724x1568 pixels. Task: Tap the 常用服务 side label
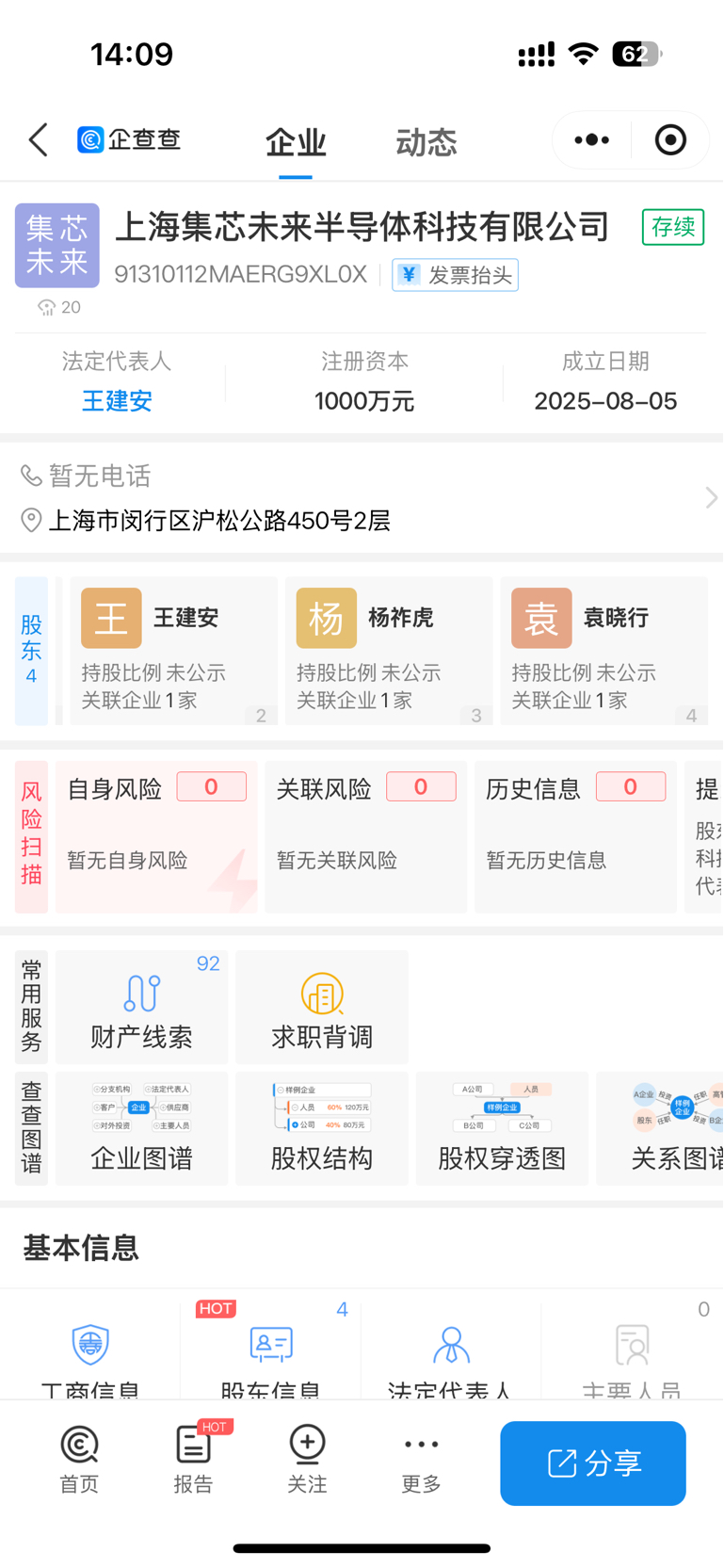pos(31,1007)
